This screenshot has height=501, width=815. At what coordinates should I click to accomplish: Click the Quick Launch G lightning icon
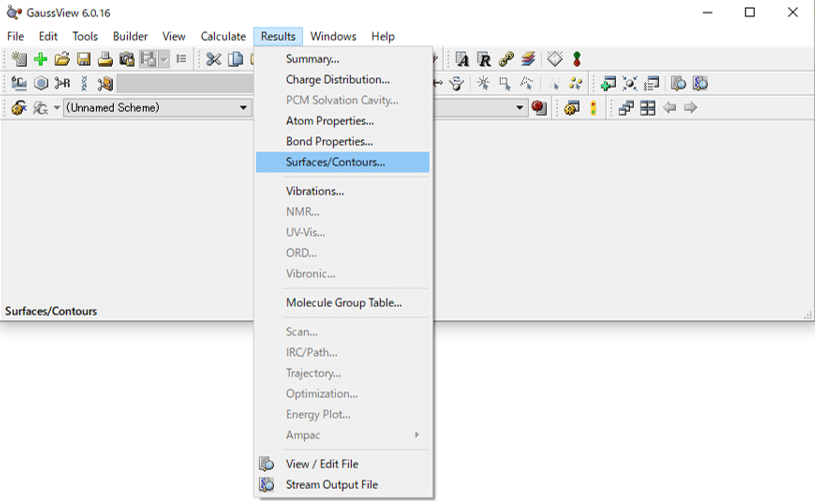(x=41, y=108)
